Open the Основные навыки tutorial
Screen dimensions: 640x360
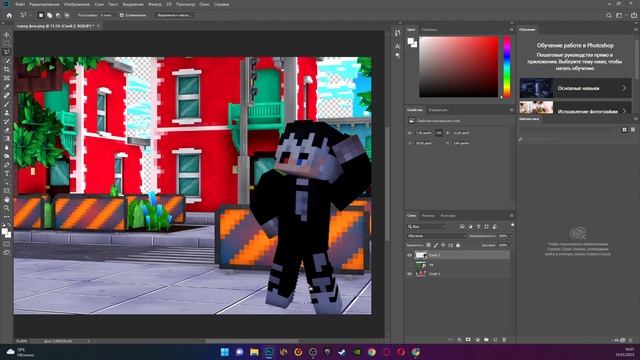[x=576, y=88]
